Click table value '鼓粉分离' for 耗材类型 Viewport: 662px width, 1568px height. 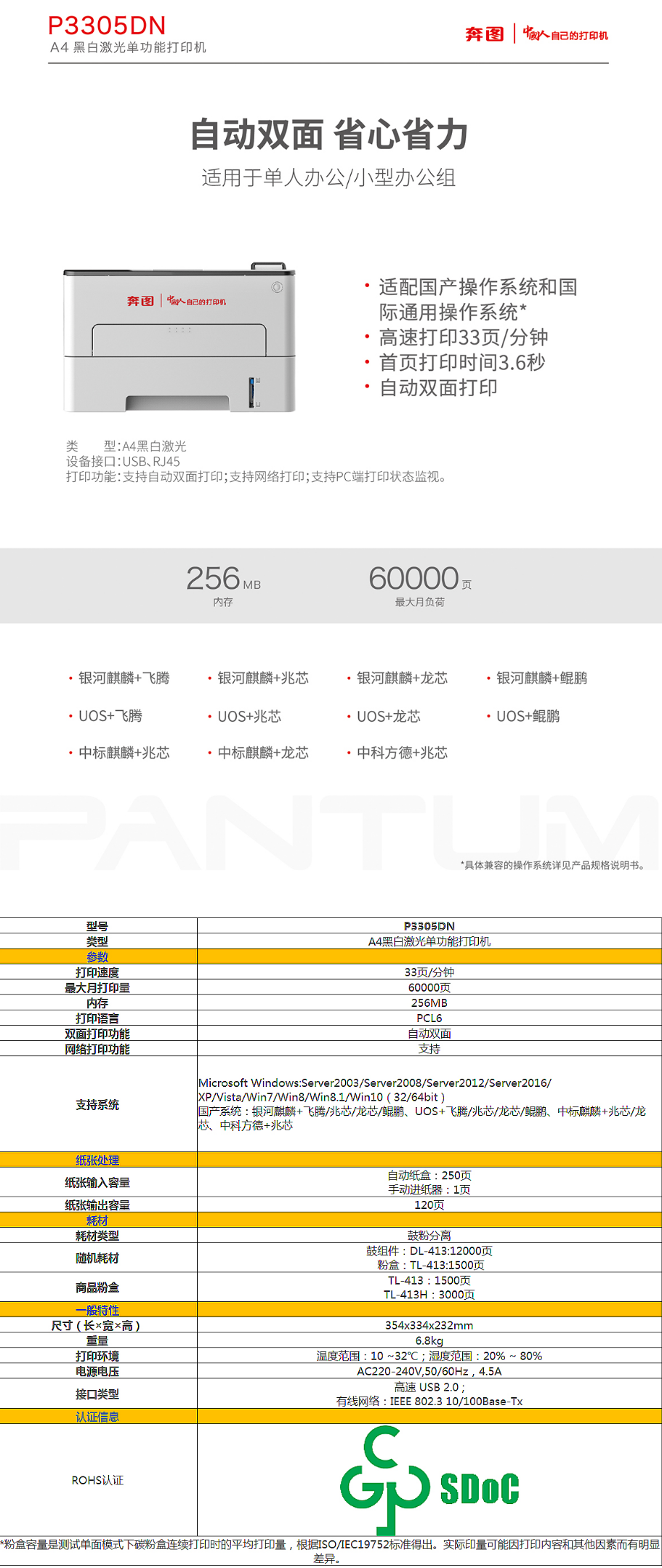coord(429,1236)
